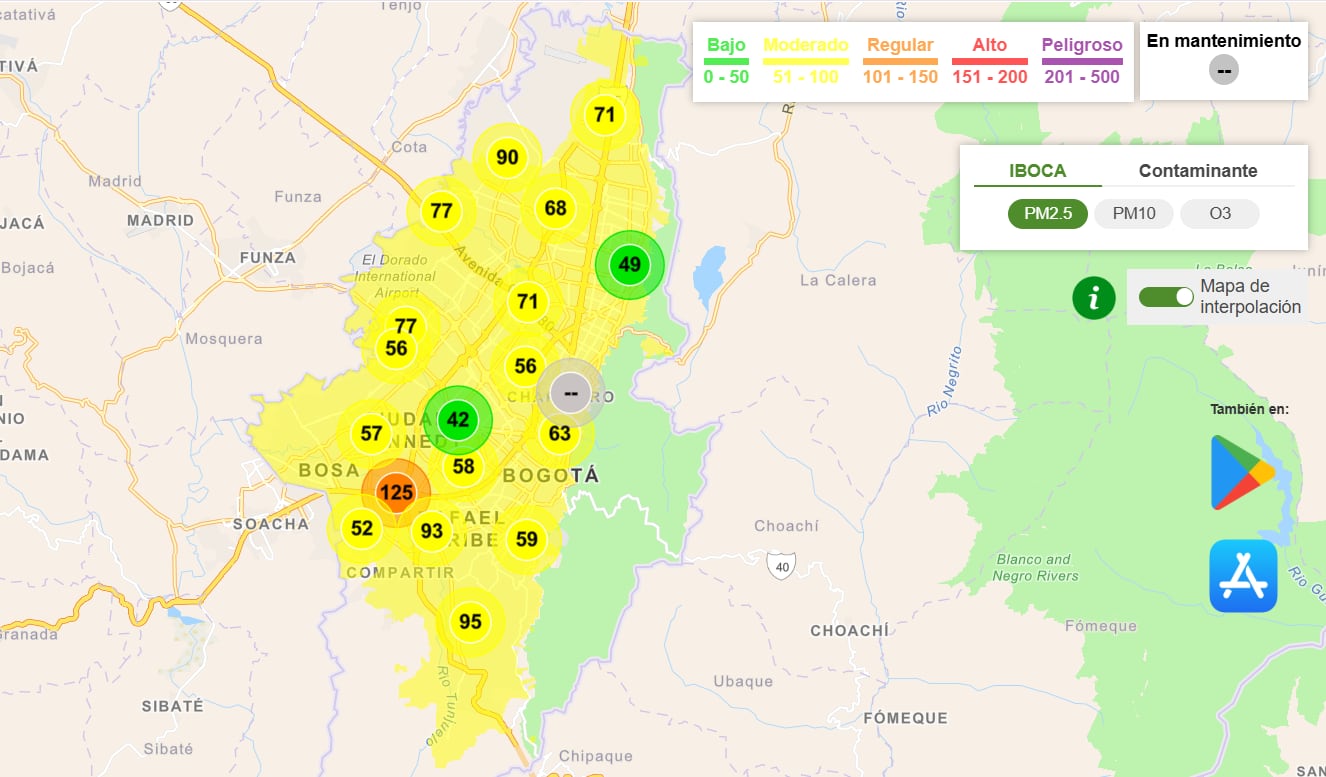
Task: Enable the PM10 pollutant option
Action: 1133,213
